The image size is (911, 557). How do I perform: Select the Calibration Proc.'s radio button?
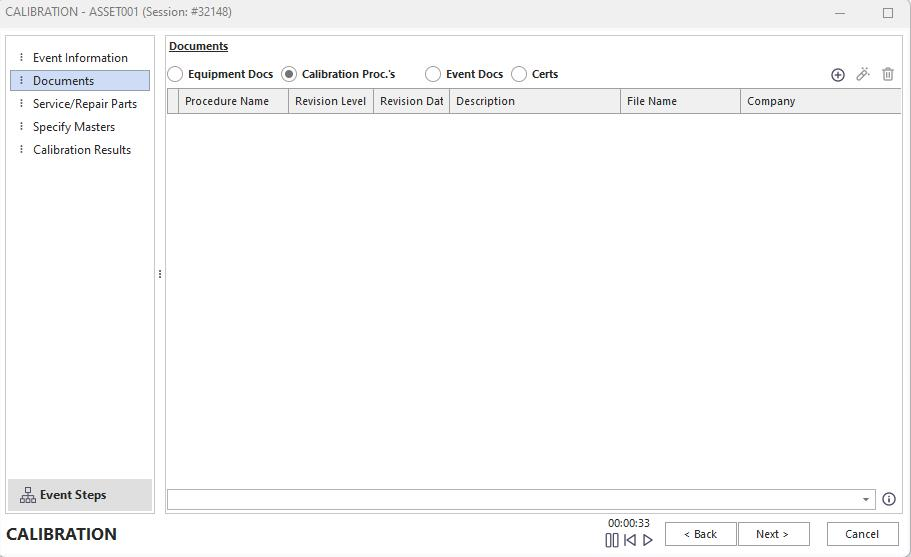289,74
